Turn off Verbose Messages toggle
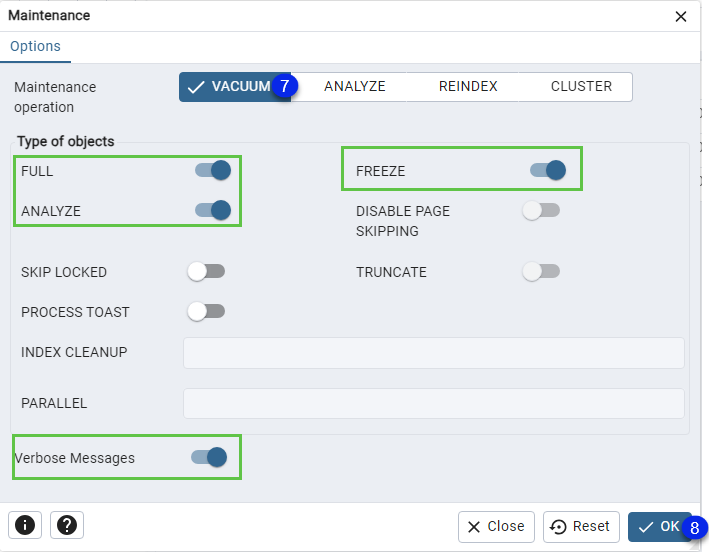The image size is (709, 552). pyautogui.click(x=209, y=457)
